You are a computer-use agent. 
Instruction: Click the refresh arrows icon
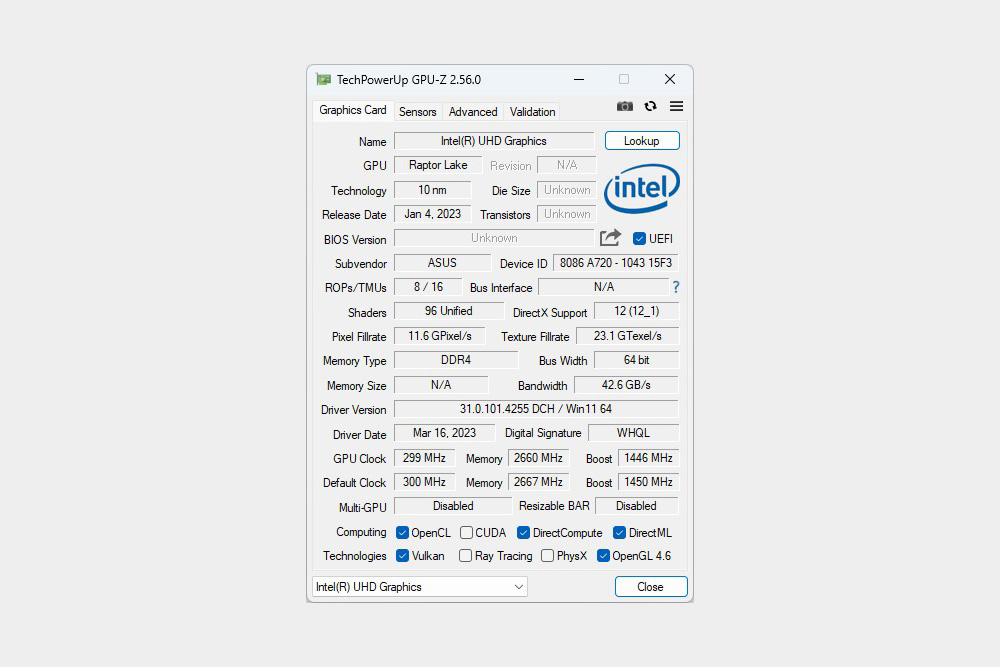(x=651, y=106)
